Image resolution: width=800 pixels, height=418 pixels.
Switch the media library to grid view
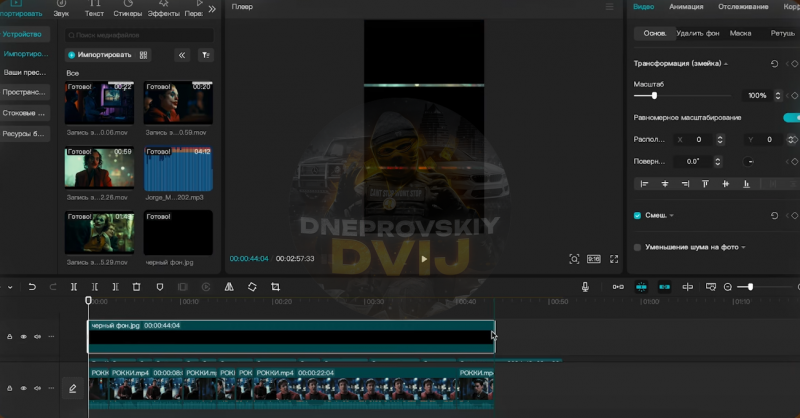pyautogui.click(x=143, y=55)
